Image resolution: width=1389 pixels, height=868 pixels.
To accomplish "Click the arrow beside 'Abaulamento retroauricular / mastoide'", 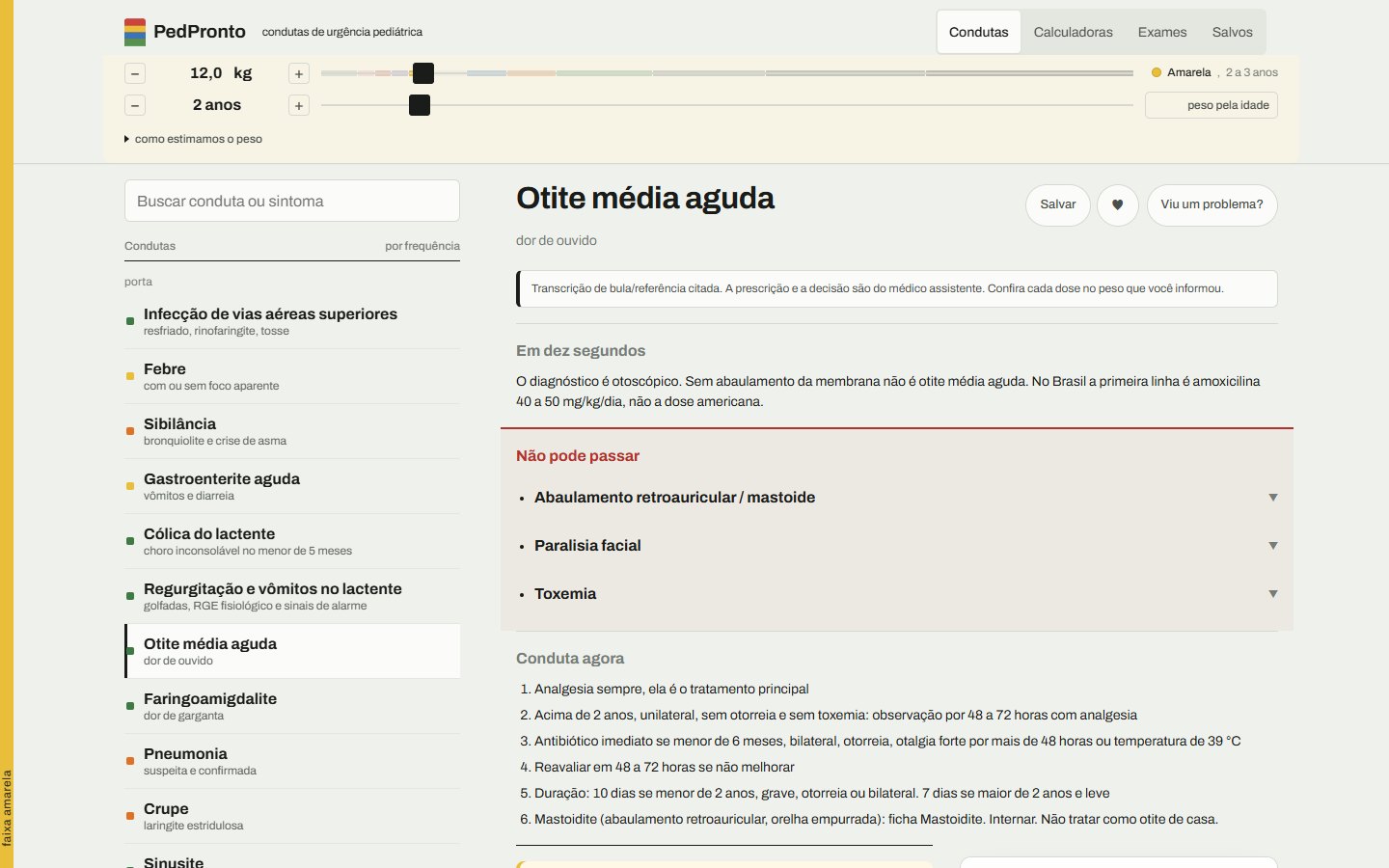I will tap(1273, 498).
